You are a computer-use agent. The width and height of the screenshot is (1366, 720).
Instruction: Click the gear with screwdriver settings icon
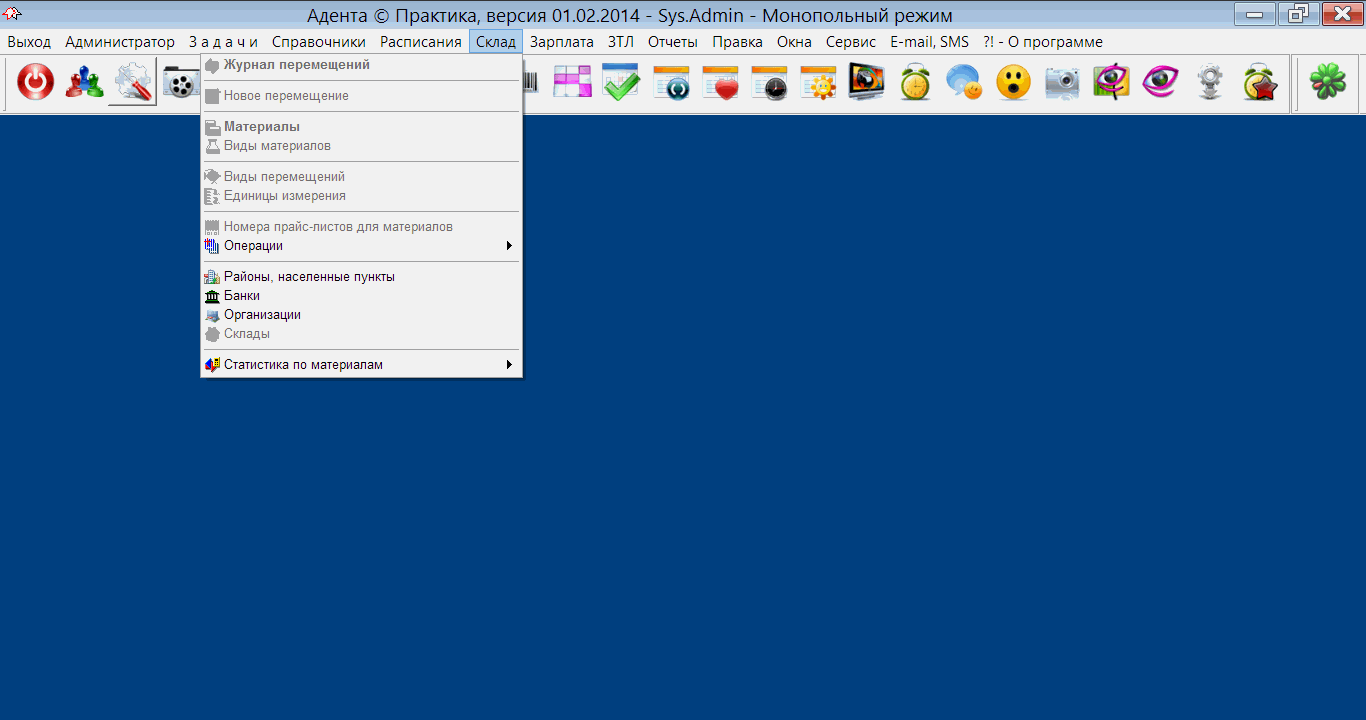(132, 83)
